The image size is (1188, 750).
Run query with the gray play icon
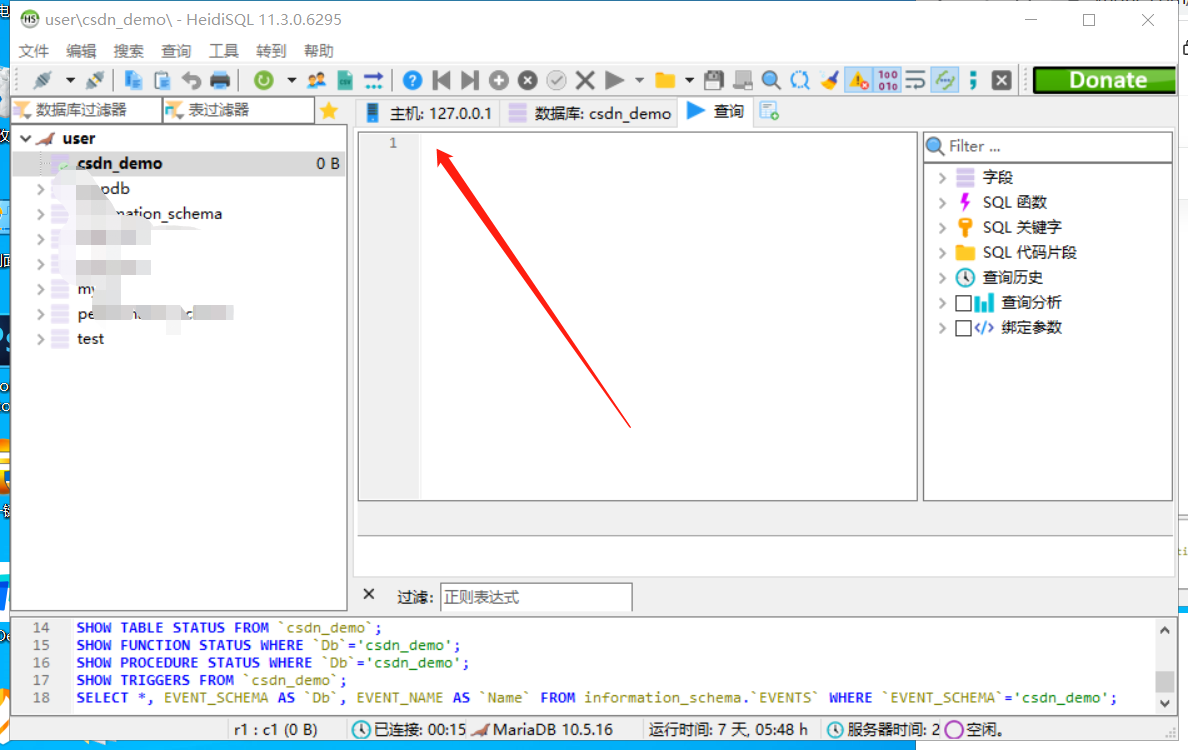point(614,80)
